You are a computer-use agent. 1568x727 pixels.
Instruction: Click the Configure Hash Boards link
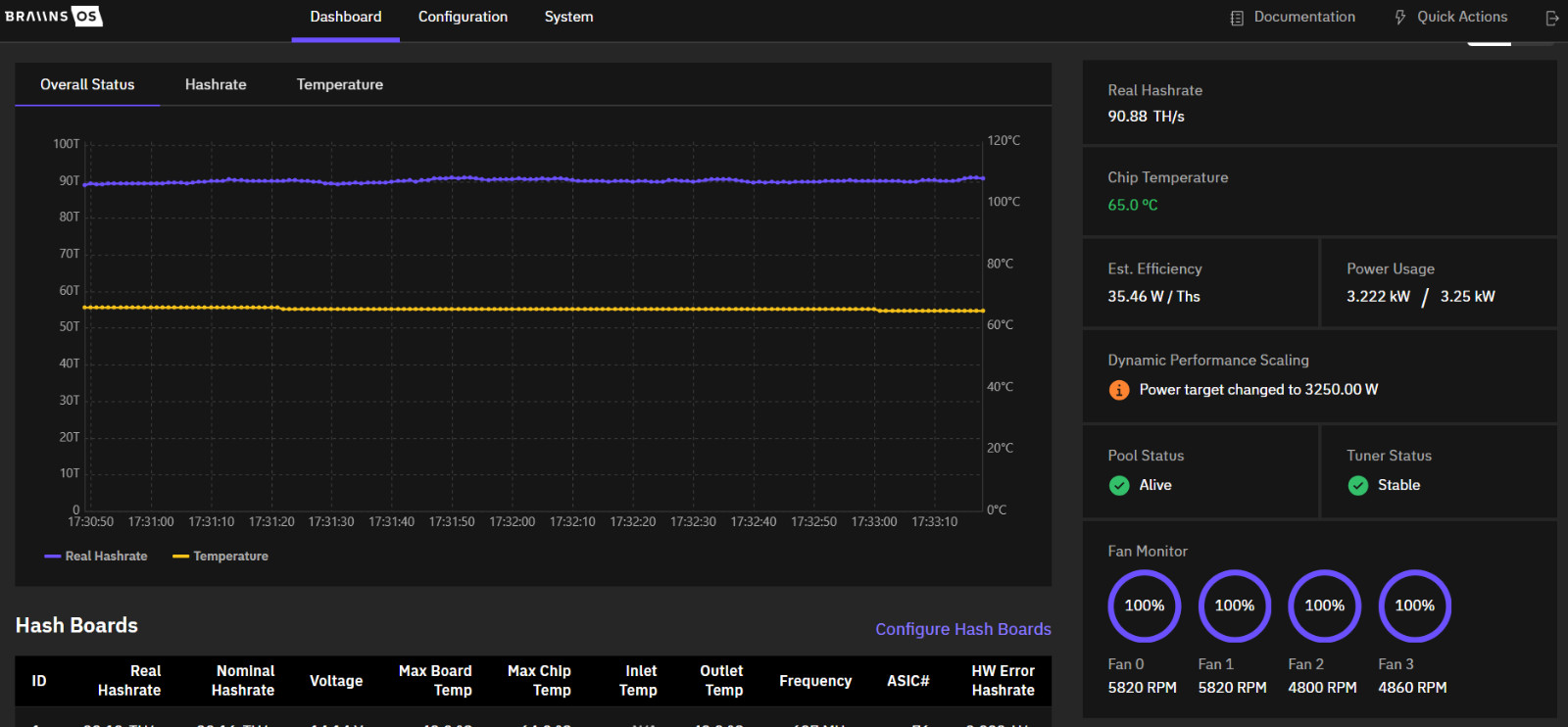[963, 629]
